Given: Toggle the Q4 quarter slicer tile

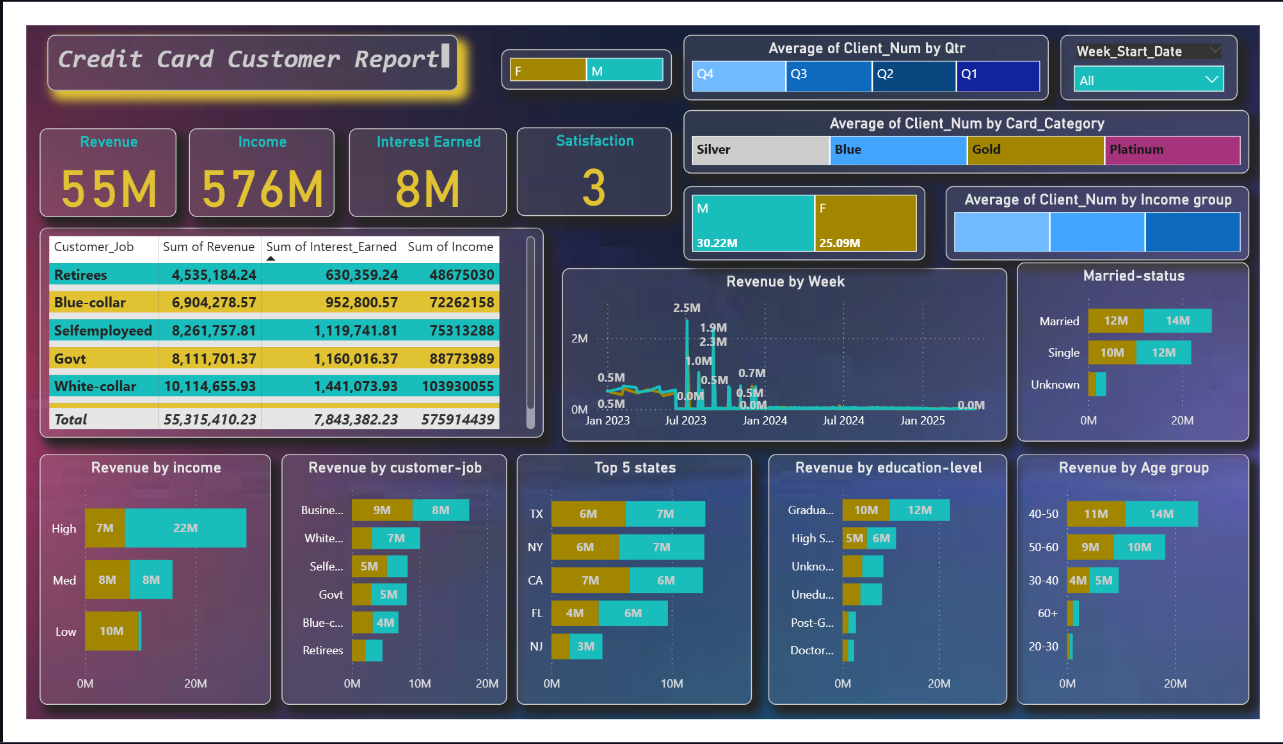Looking at the screenshot, I should (x=738, y=76).
